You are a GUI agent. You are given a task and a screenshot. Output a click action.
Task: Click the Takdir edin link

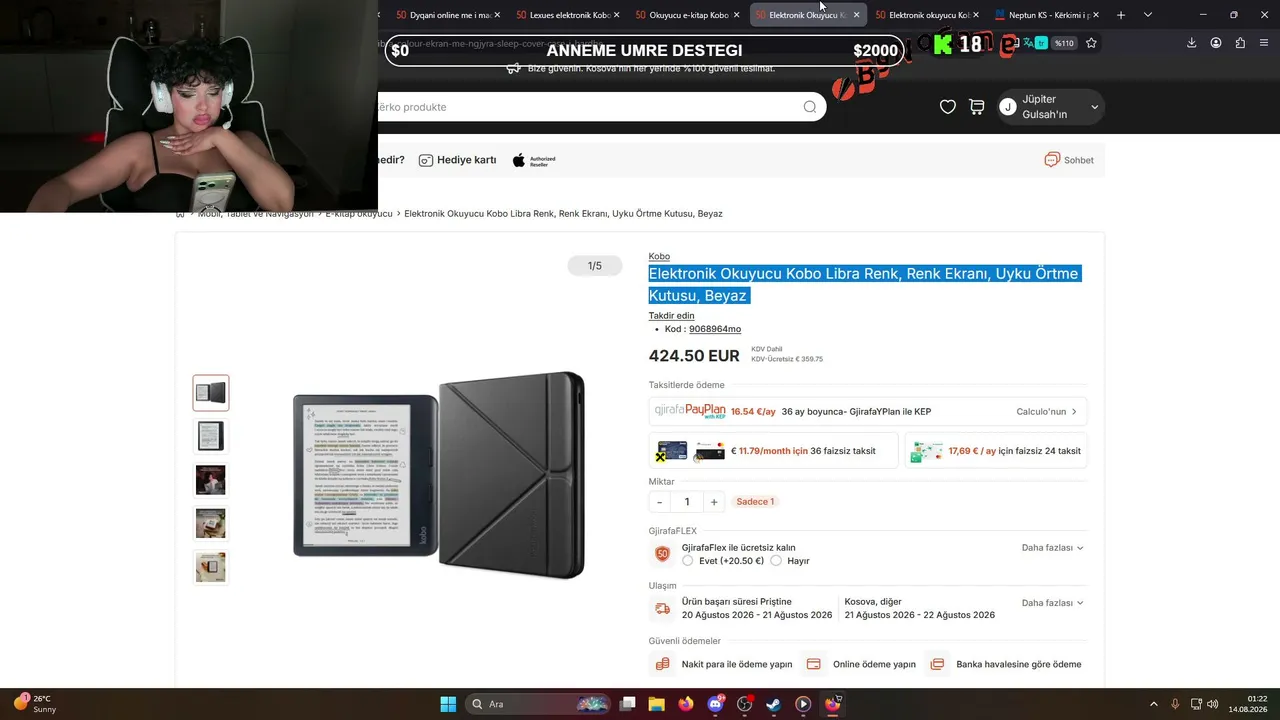671,316
